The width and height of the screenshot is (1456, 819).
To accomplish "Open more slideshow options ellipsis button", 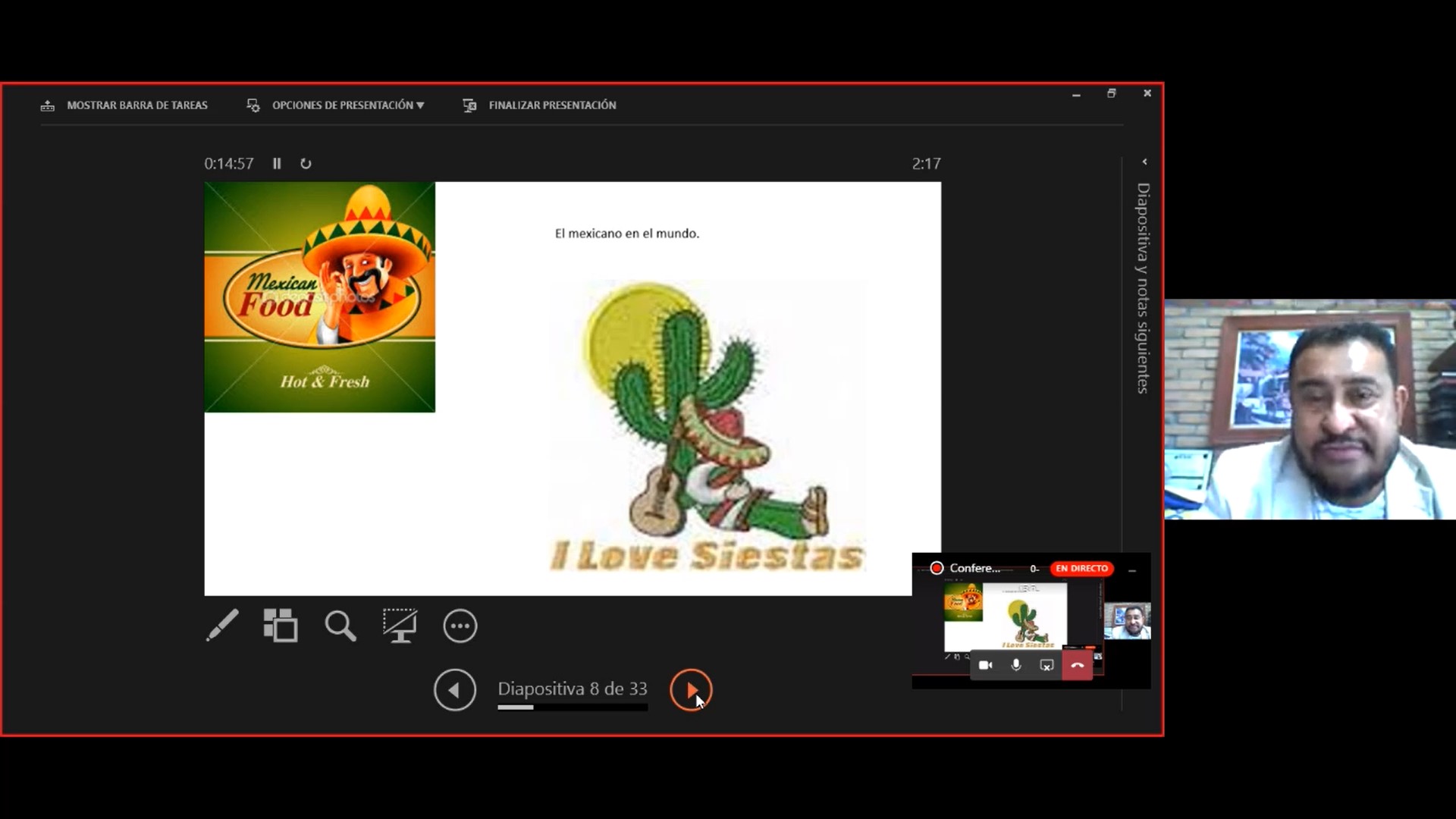I will coord(460,626).
